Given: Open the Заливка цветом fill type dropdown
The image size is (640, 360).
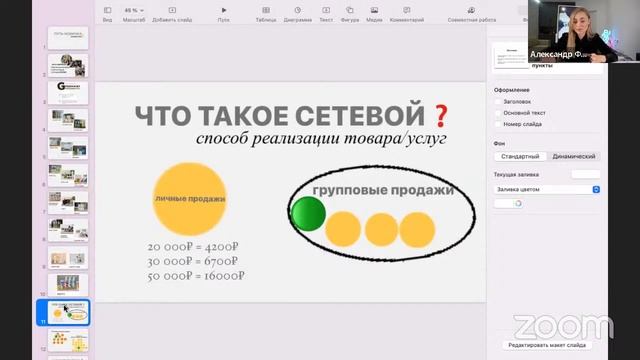Looking at the screenshot, I should 547,189.
